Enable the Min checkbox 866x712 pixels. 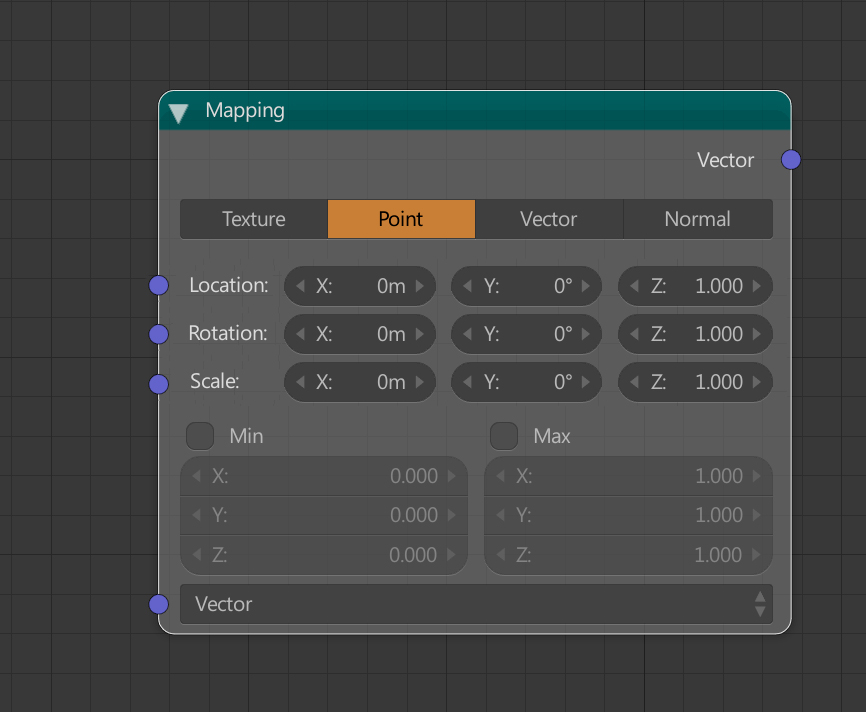[x=200, y=436]
